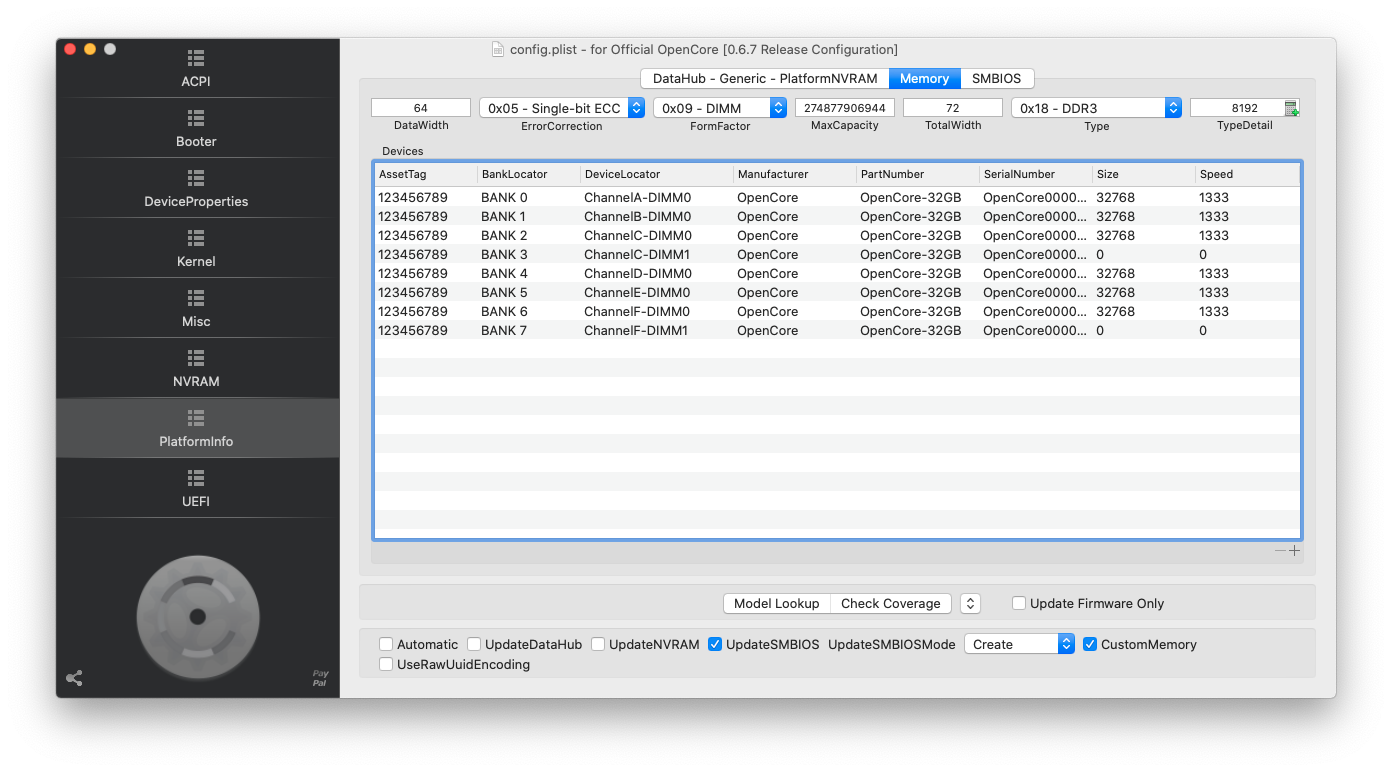Open the ErrorCorrection dropdown

coord(562,108)
